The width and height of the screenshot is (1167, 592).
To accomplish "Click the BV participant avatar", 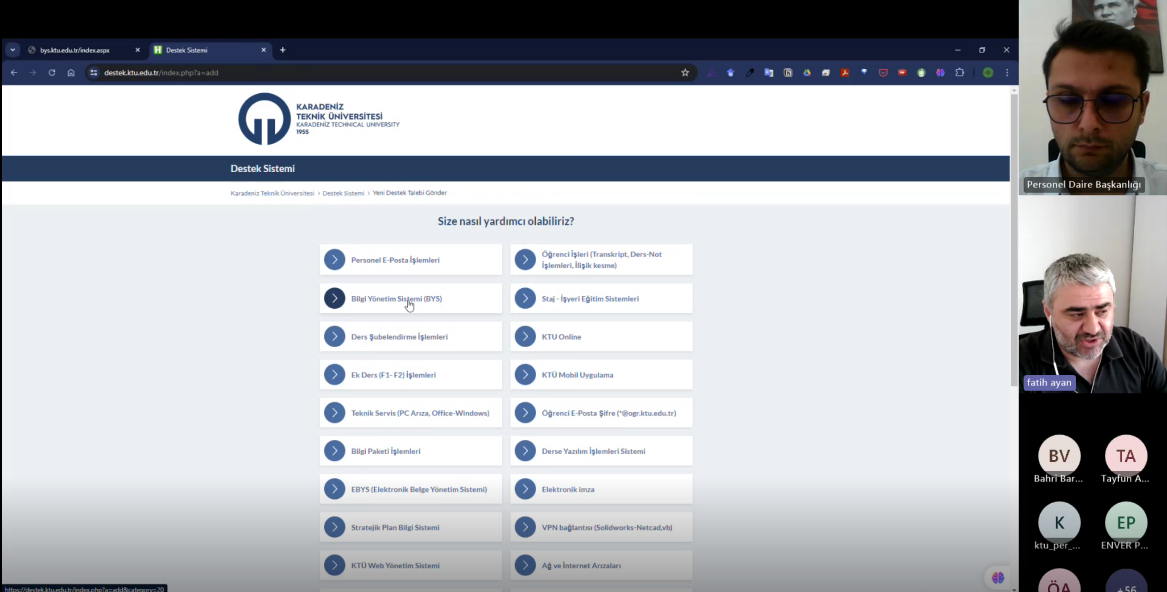I will coord(1059,456).
